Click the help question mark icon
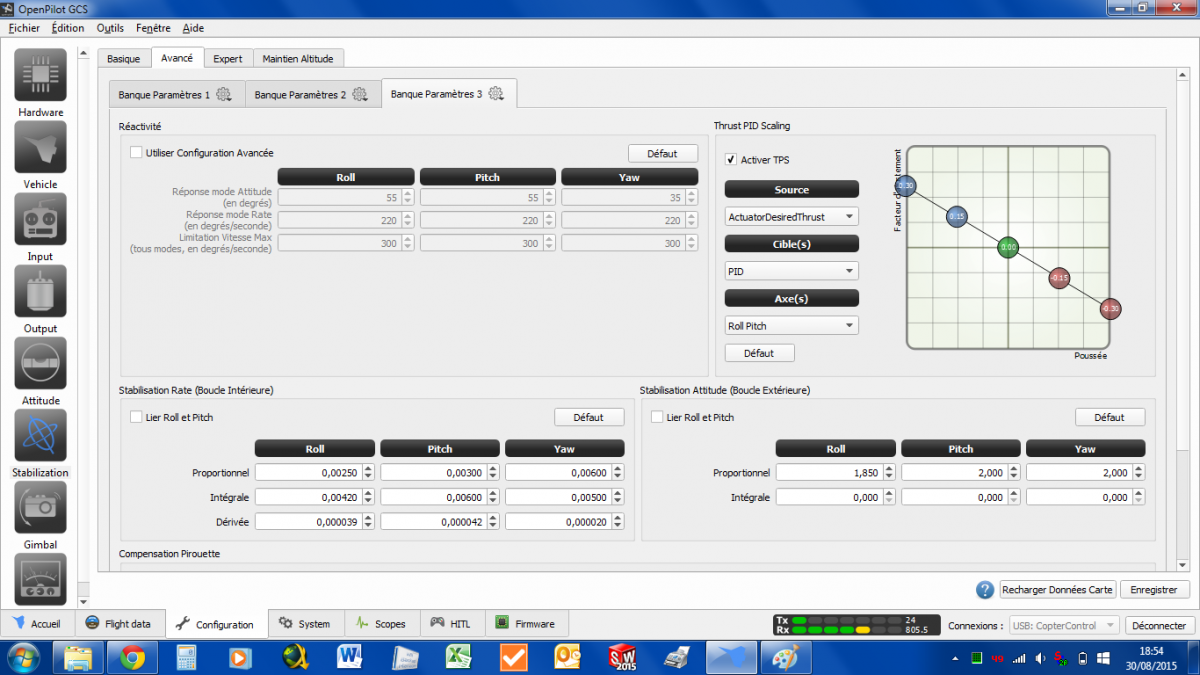Screen dimensions: 1200x675 (x=985, y=590)
